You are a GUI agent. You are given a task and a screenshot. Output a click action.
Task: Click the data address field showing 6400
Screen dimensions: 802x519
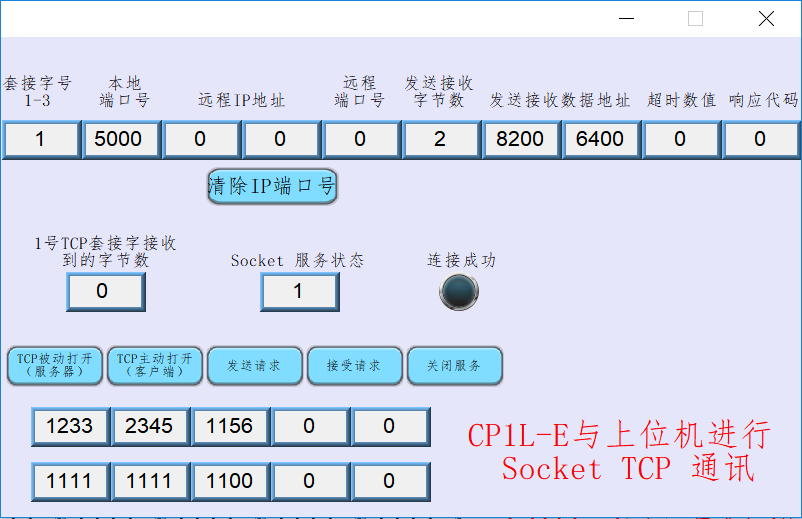coord(600,139)
